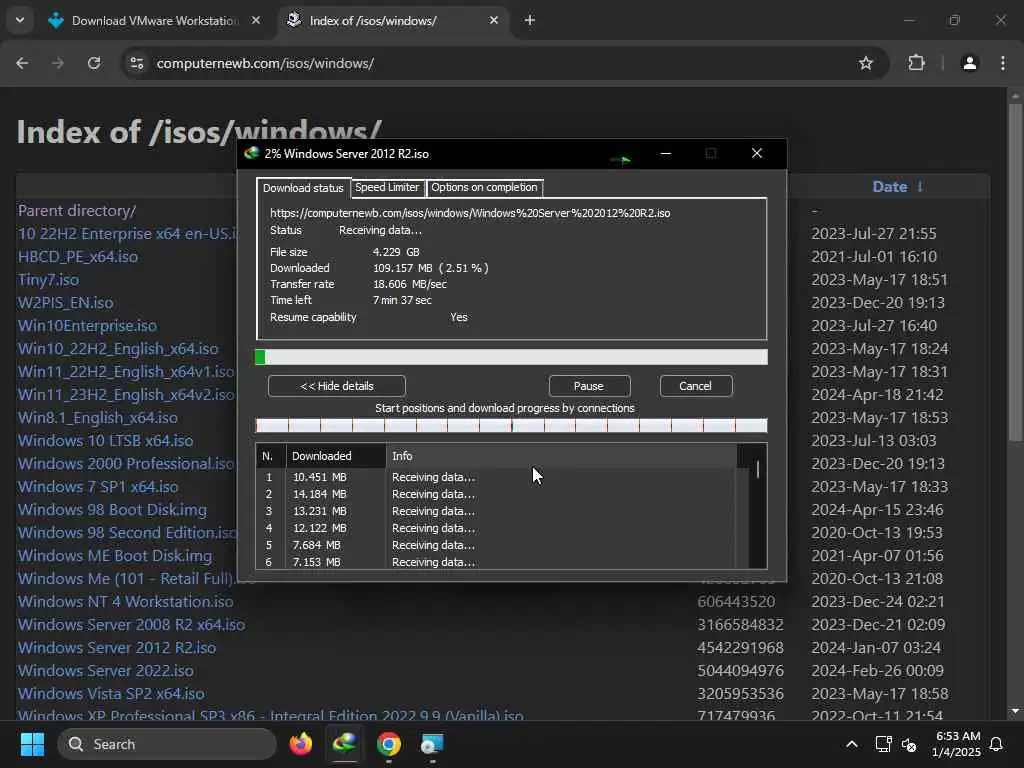Screen dimensions: 1024x768
Task: Open the Chrome extensions puzzle icon
Action: tap(916, 63)
